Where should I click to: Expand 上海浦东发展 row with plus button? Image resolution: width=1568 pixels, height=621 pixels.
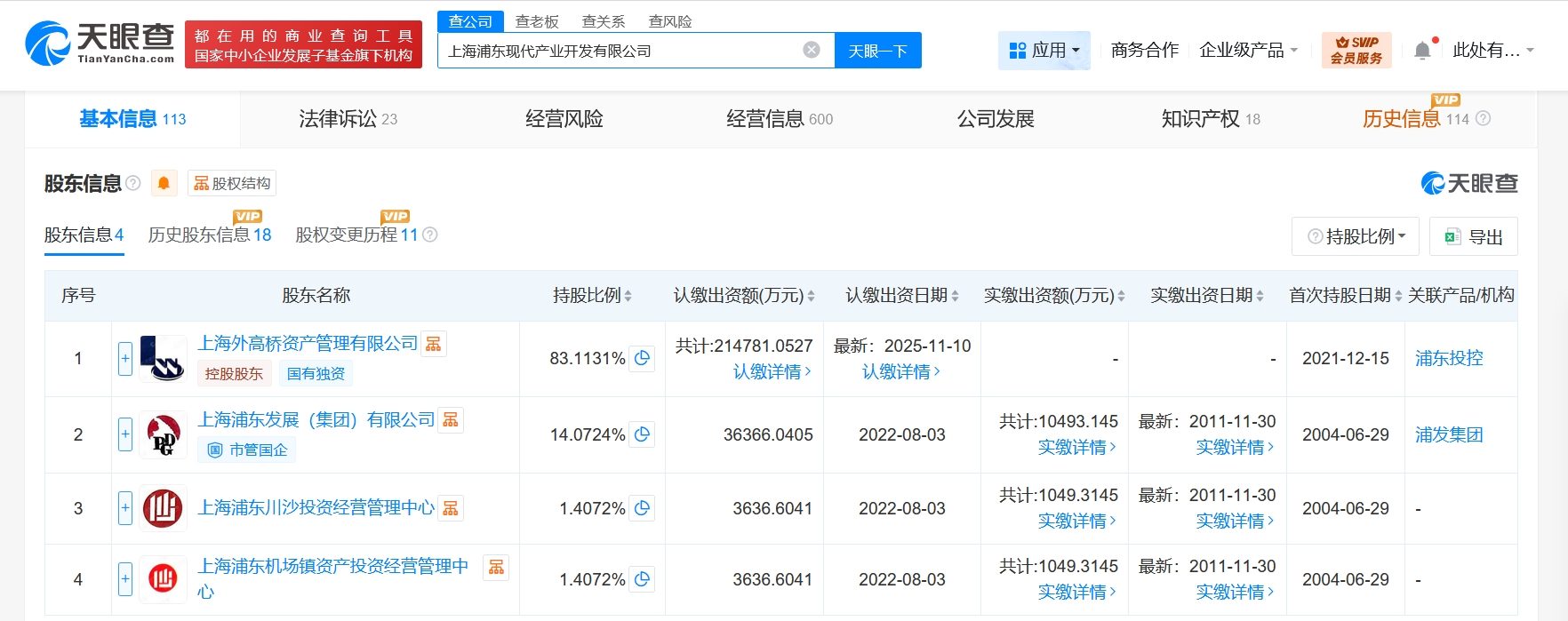tap(125, 434)
